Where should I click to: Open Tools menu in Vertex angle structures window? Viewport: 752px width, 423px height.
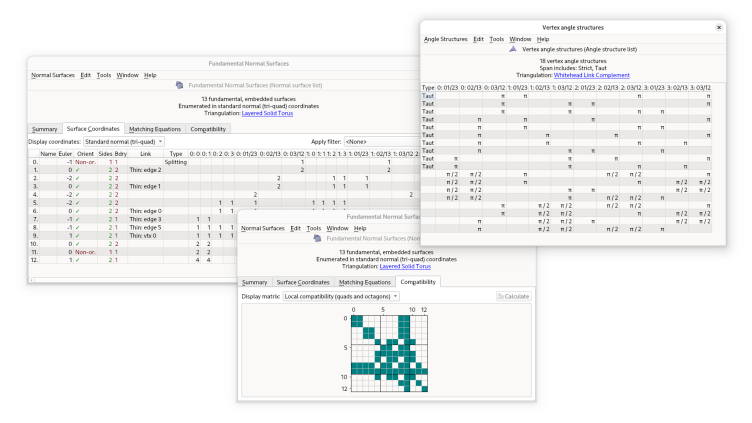pos(496,39)
